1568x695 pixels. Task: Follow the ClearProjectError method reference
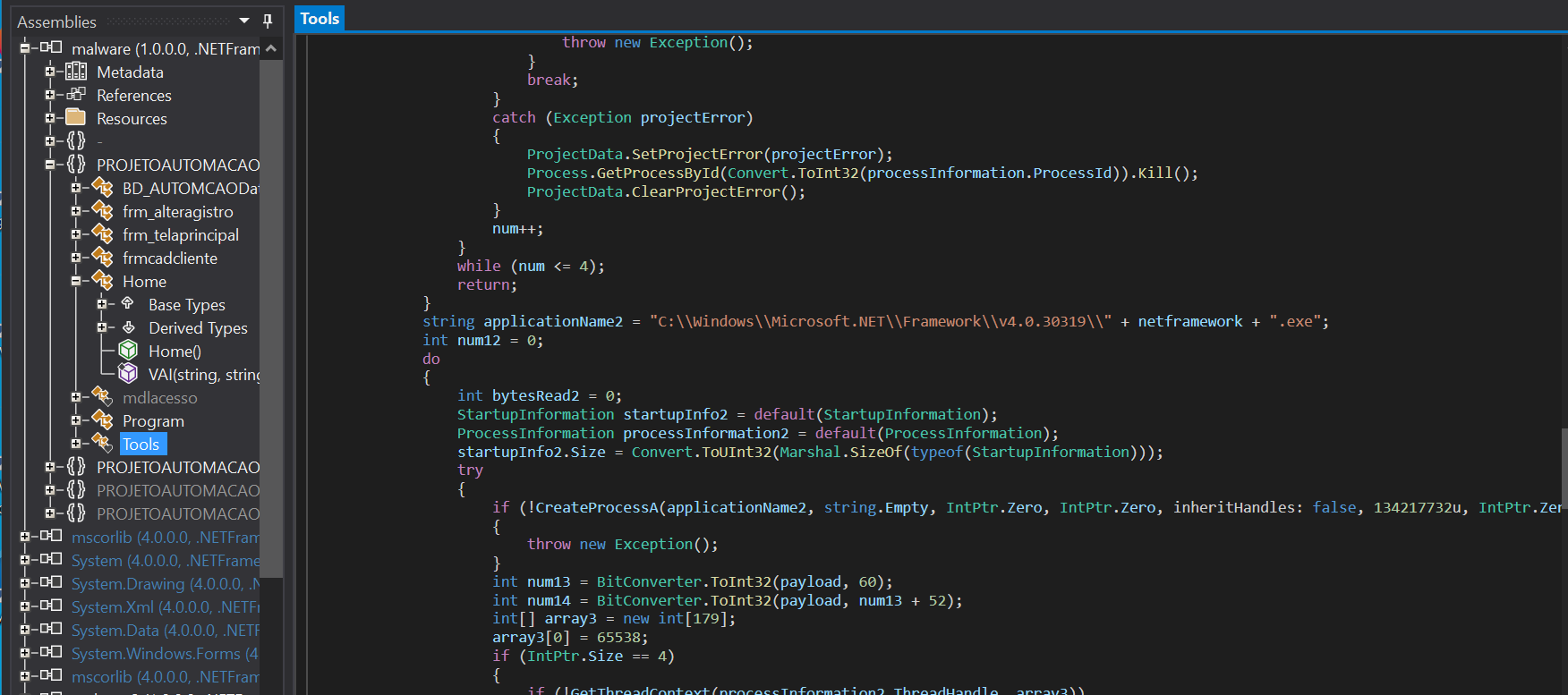pyautogui.click(x=706, y=191)
